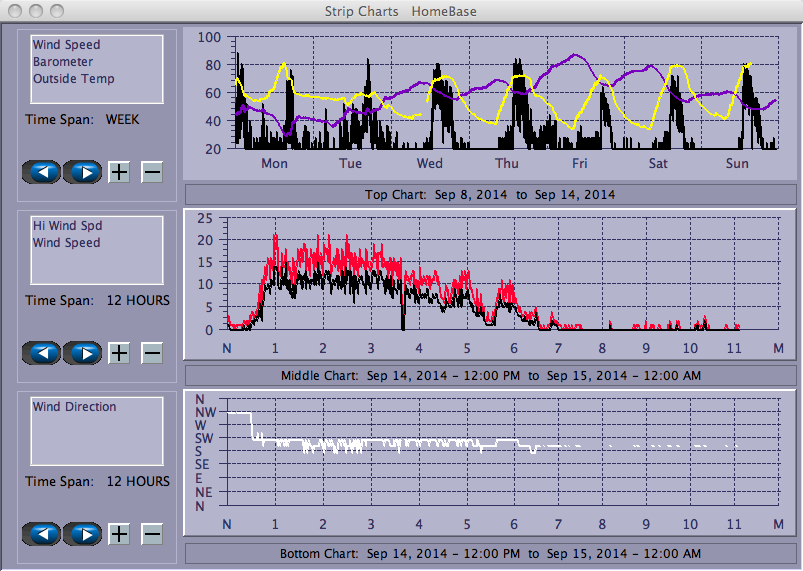Select Outside Temp in top chart list

click(x=74, y=79)
